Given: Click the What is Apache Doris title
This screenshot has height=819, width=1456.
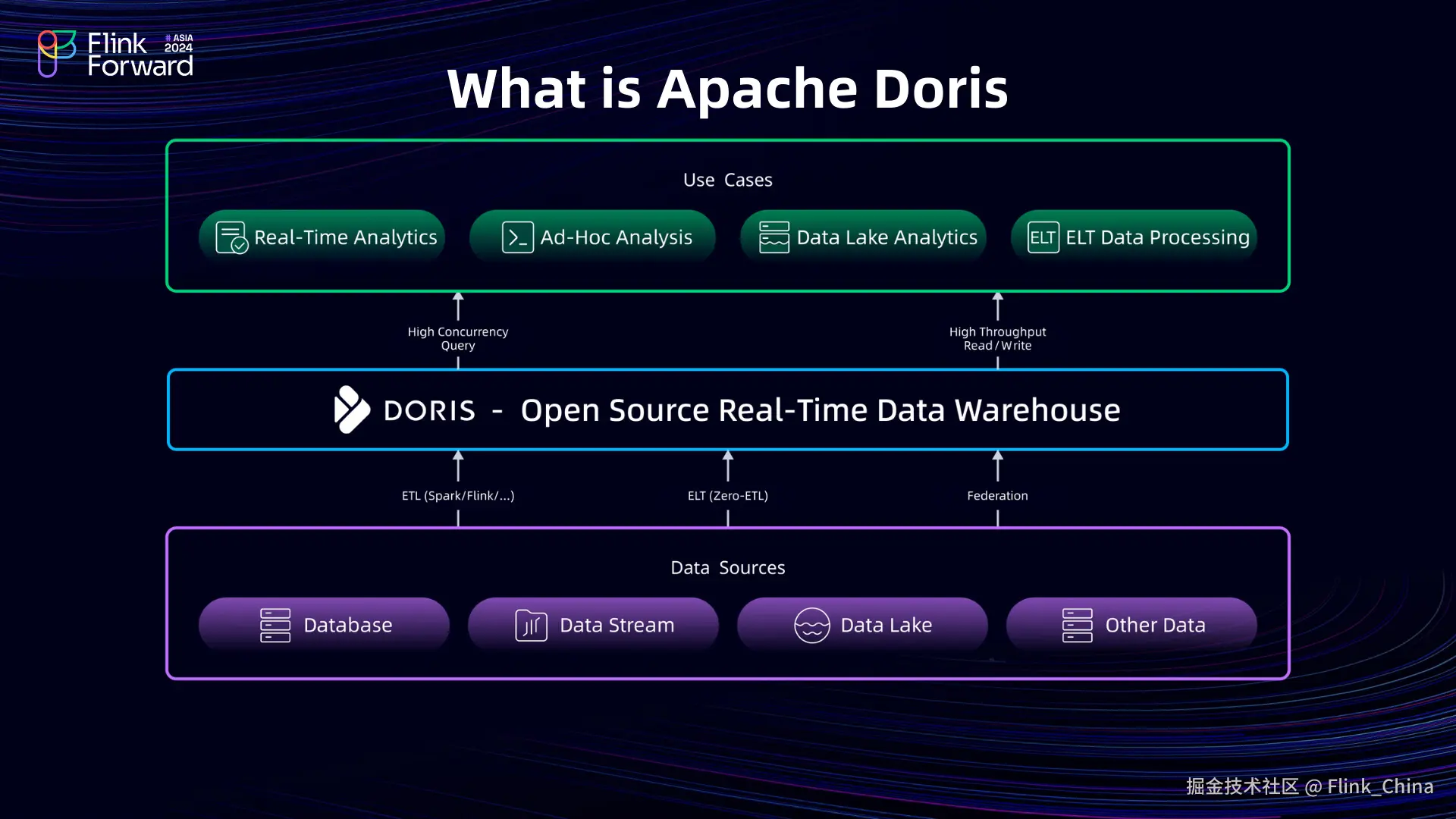Looking at the screenshot, I should 727,89.
